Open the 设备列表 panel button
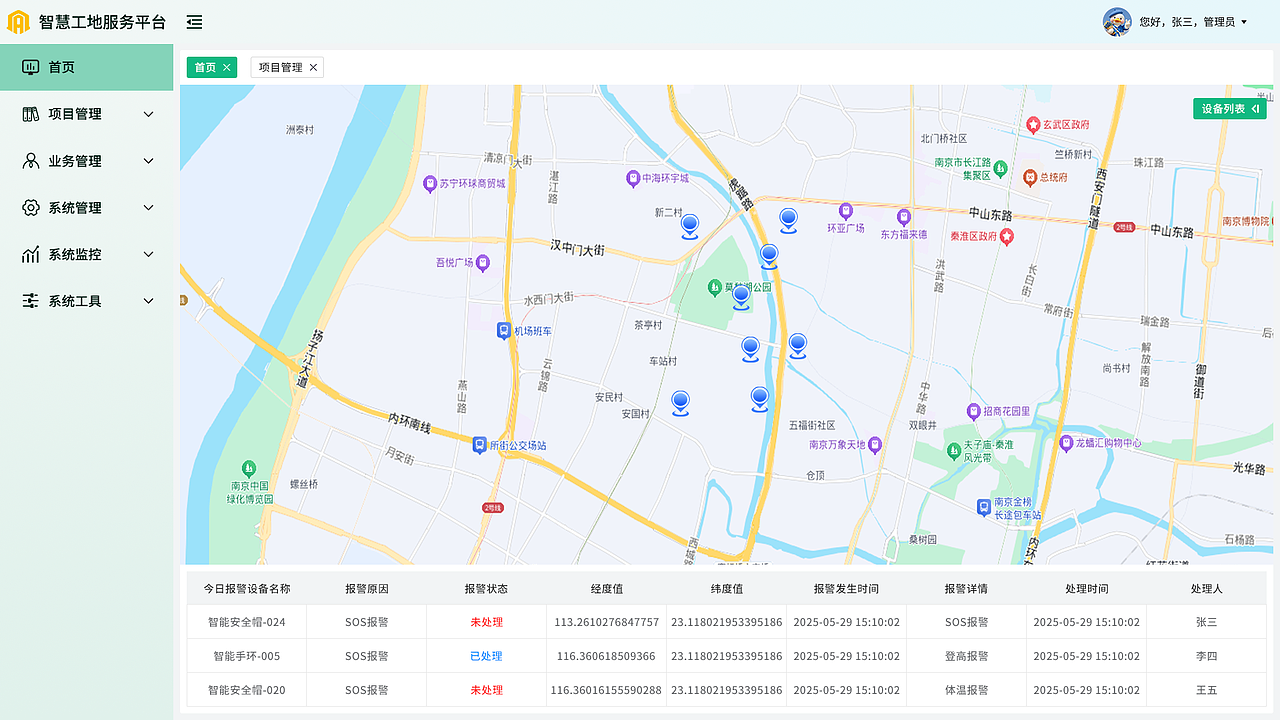Screen dimensions: 1280x720 point(1229,108)
